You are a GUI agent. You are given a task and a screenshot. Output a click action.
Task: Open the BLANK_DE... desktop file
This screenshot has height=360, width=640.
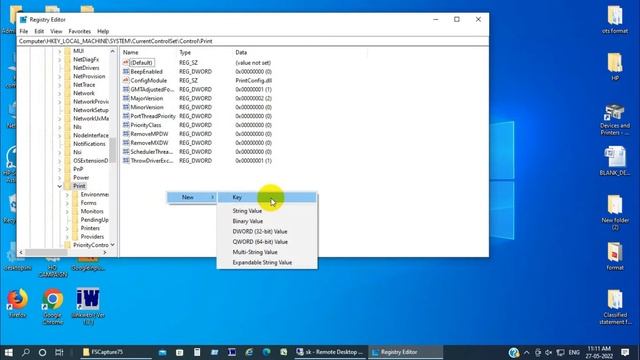(x=615, y=161)
